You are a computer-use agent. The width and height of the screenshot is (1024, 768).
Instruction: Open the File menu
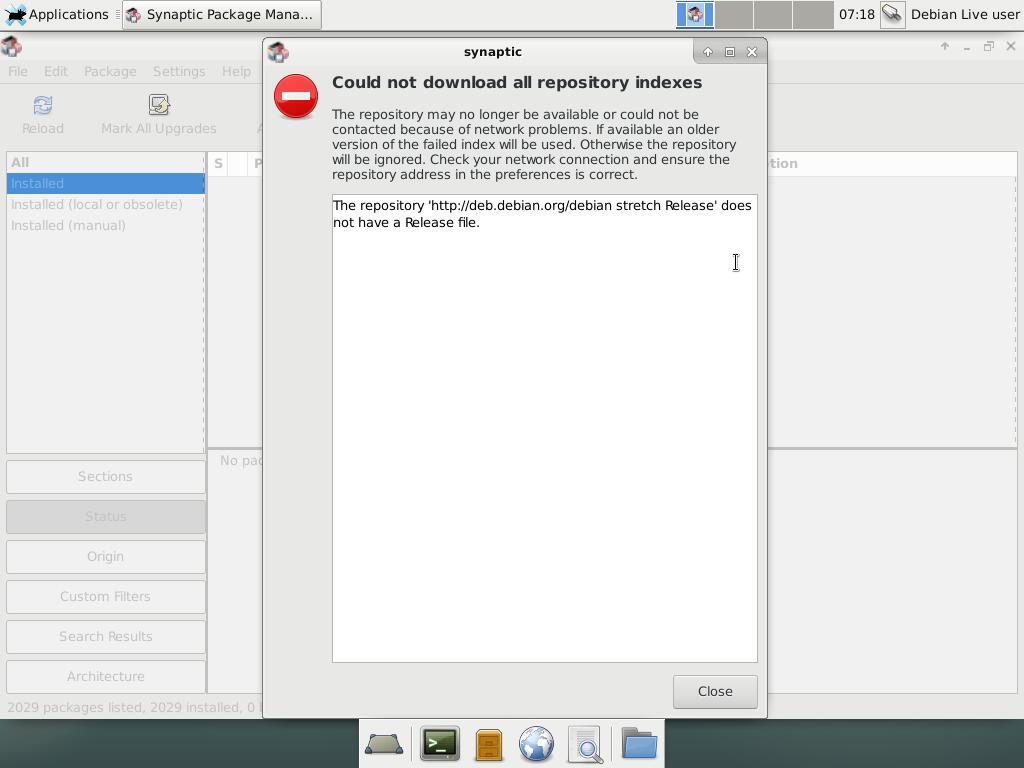(18, 71)
